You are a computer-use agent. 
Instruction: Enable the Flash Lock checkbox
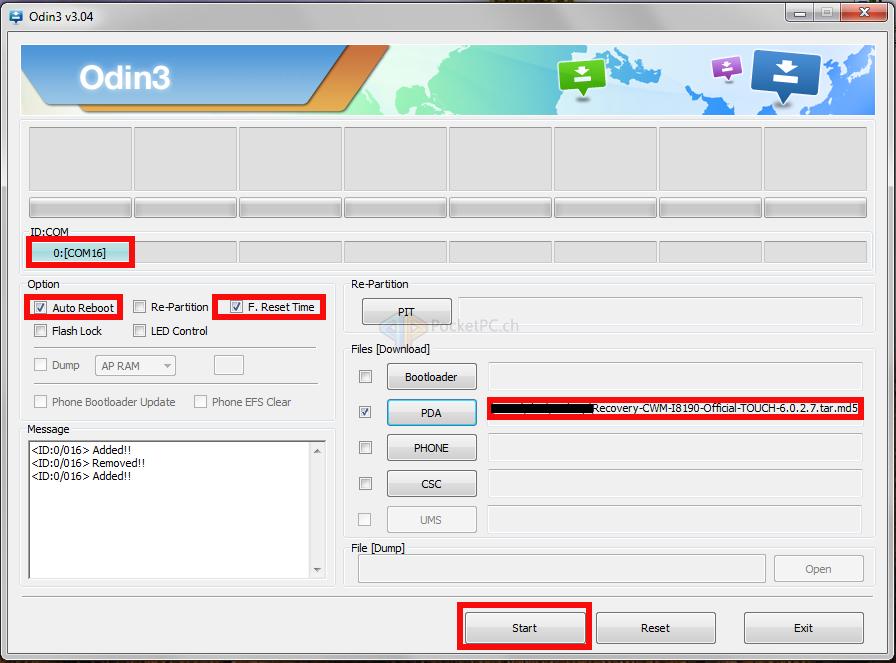coord(41,331)
